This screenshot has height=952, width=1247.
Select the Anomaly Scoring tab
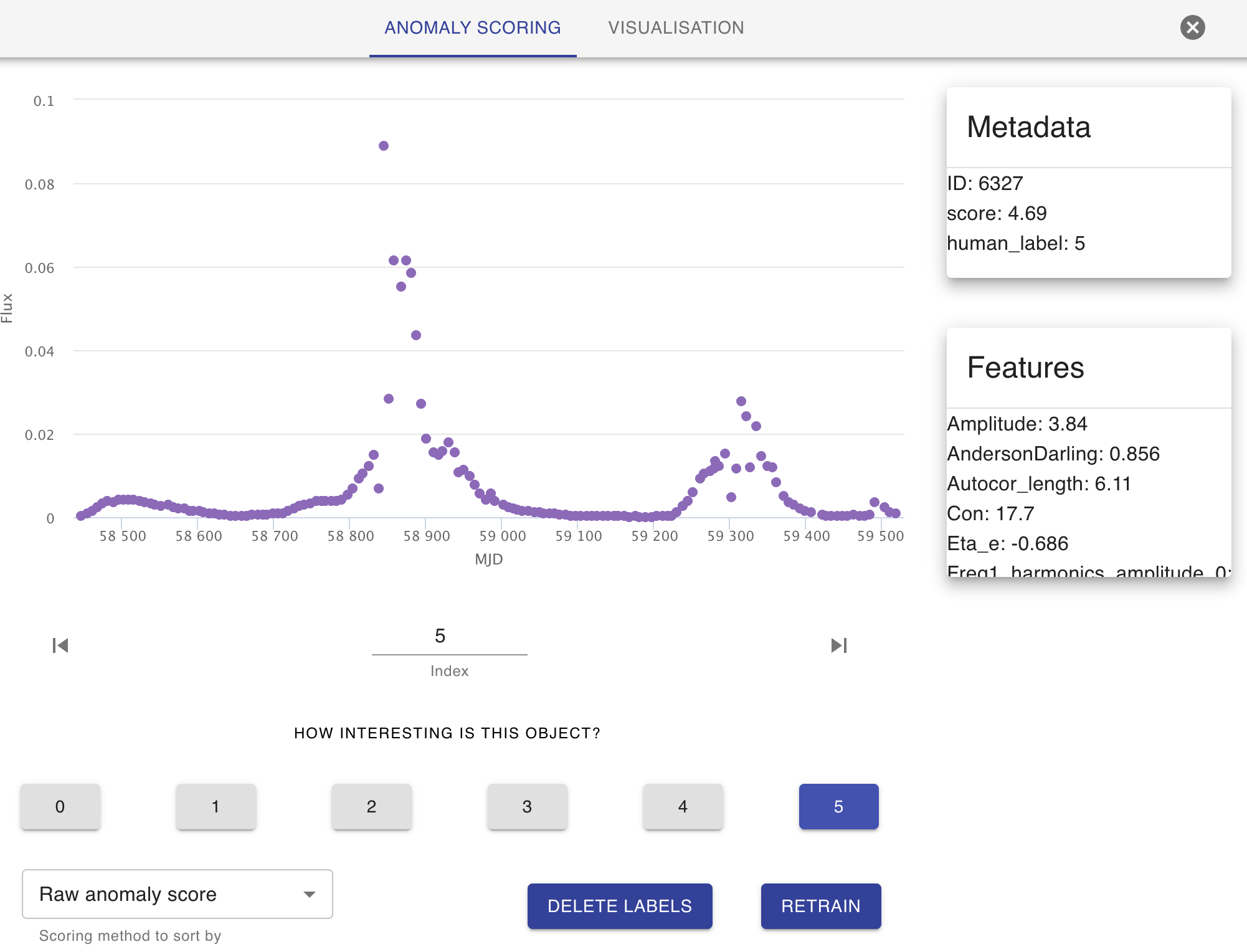[x=472, y=28]
